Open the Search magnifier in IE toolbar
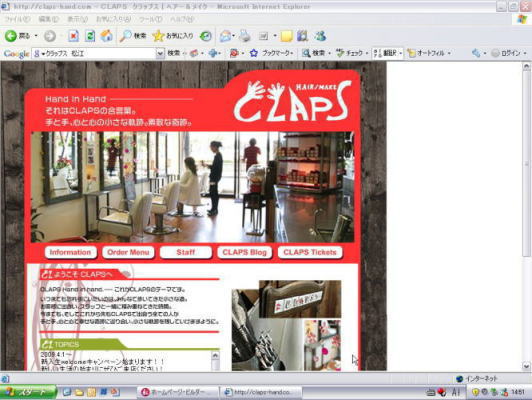Image resolution: width=532 pixels, height=400 pixels. coord(133,36)
